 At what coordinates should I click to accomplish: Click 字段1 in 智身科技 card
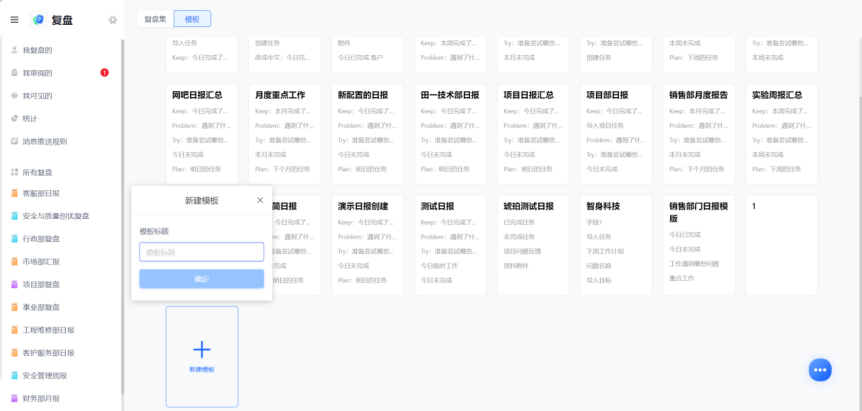[x=595, y=222]
